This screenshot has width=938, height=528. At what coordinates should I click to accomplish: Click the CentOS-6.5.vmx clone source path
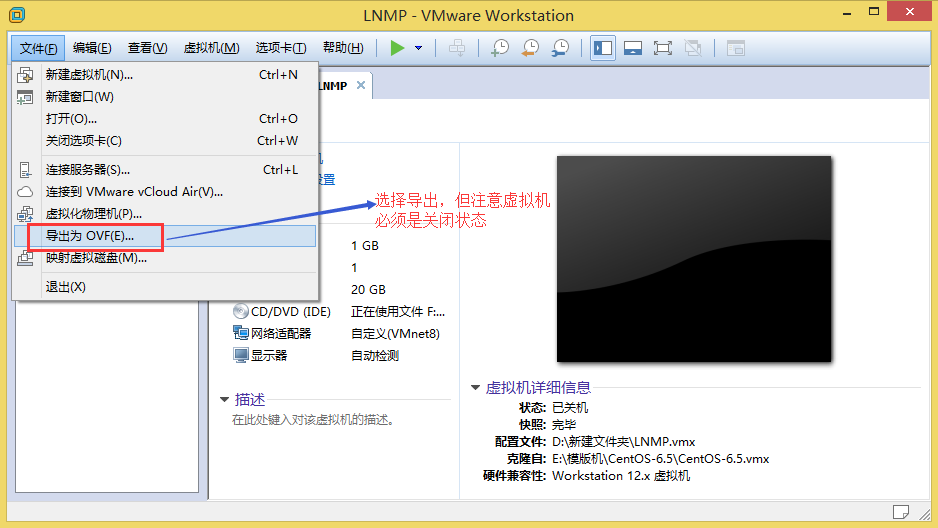coord(660,459)
